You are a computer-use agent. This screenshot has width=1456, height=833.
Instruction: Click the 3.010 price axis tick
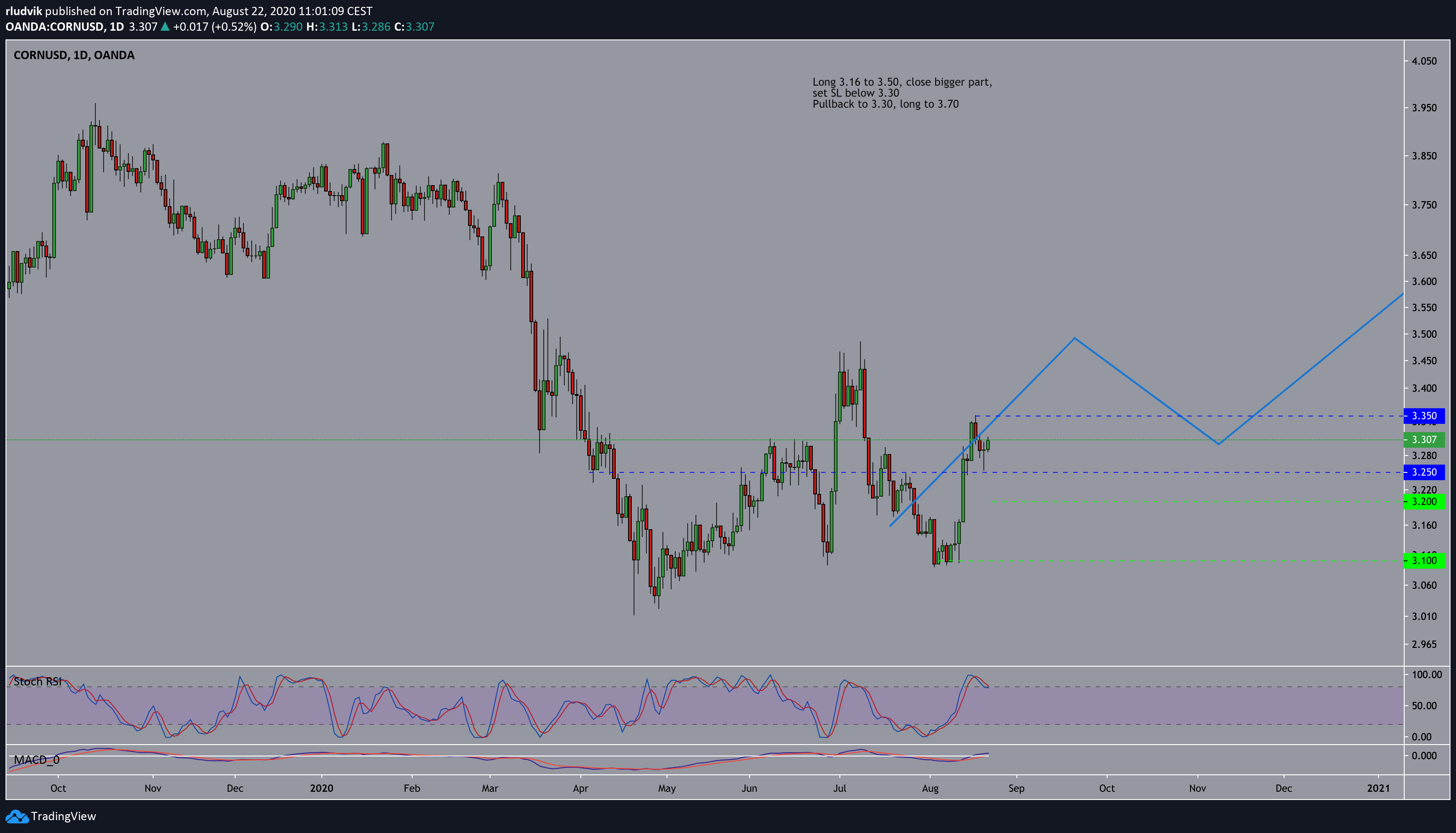click(1424, 617)
